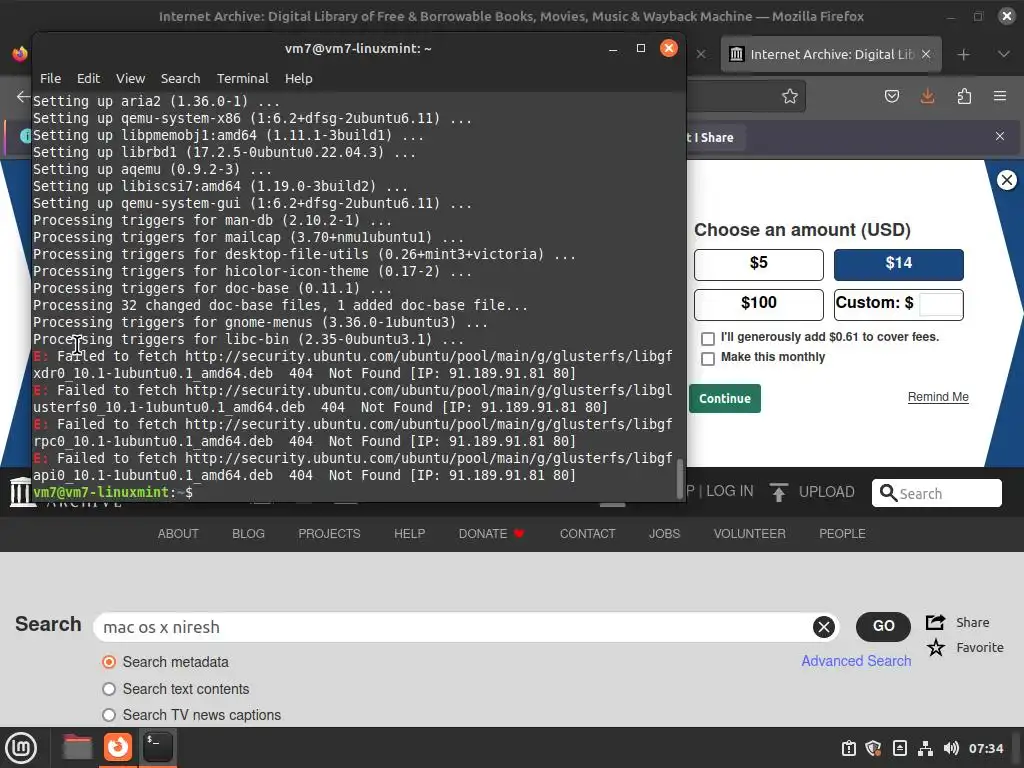Viewport: 1024px width, 768px height.
Task: Select the $14 donation amount
Action: click(899, 264)
